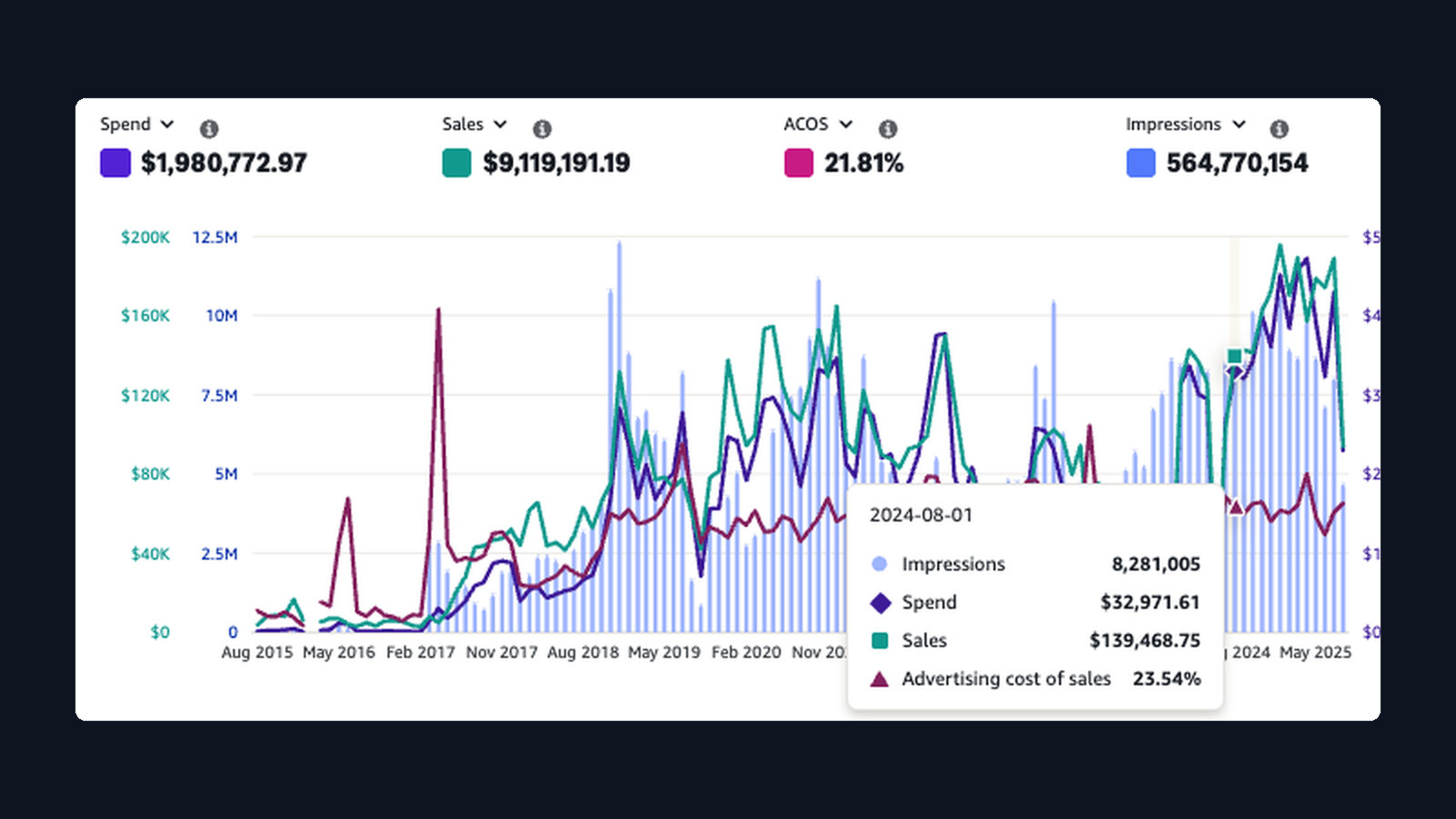
Task: Expand the Impressions metric dropdown
Action: tap(1239, 124)
